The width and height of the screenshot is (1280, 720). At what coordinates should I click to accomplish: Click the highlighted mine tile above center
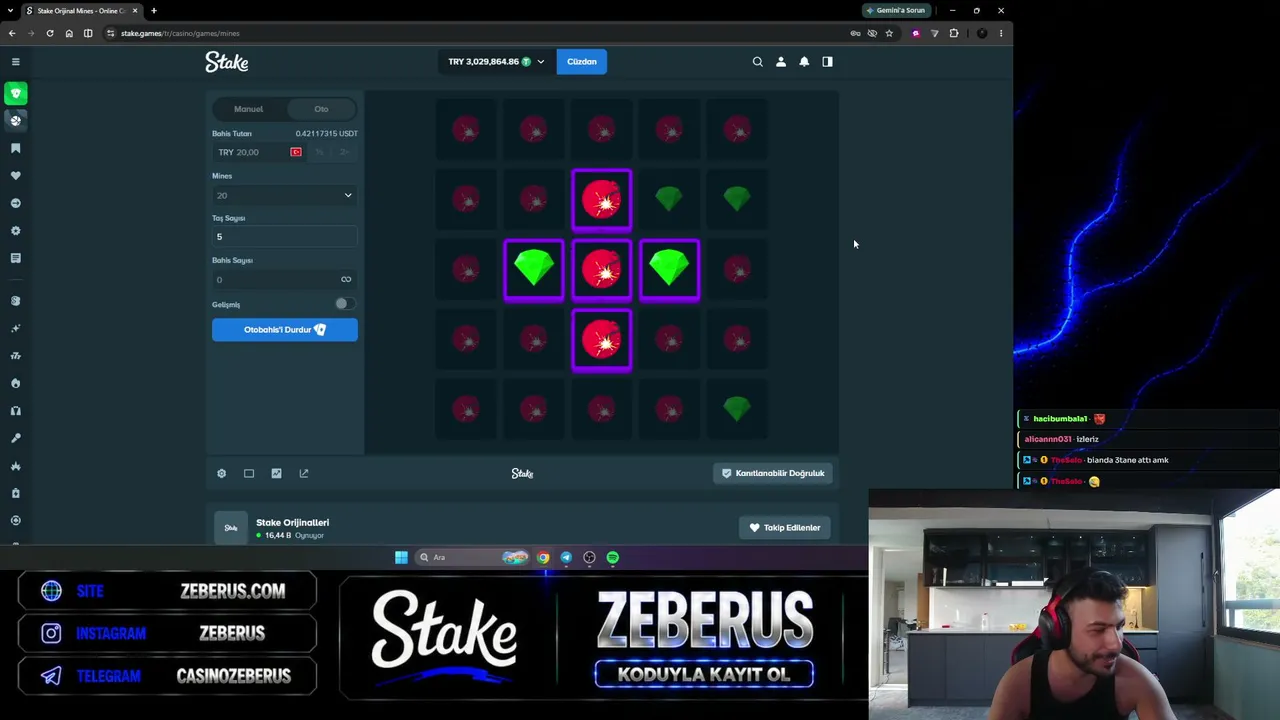click(602, 200)
